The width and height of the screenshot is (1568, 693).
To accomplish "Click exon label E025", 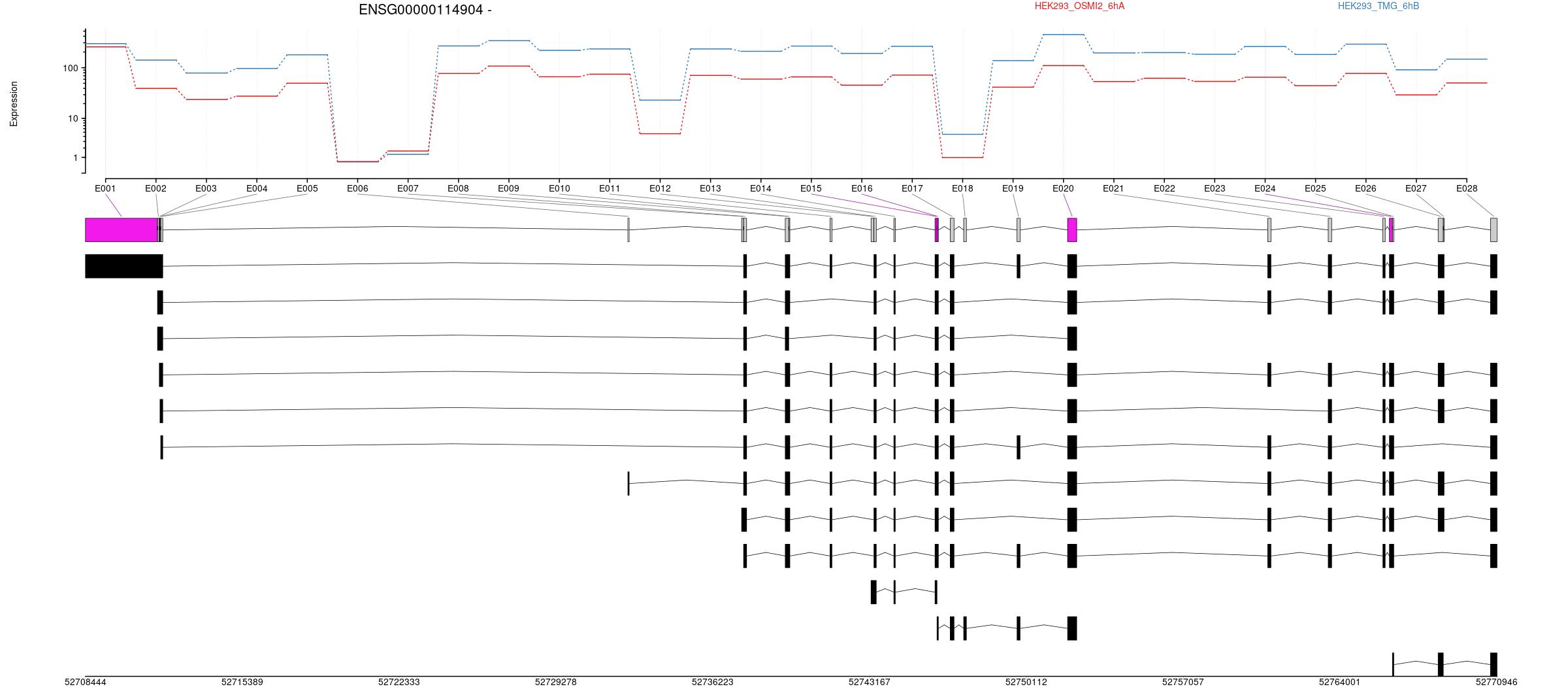I will coord(1315,188).
